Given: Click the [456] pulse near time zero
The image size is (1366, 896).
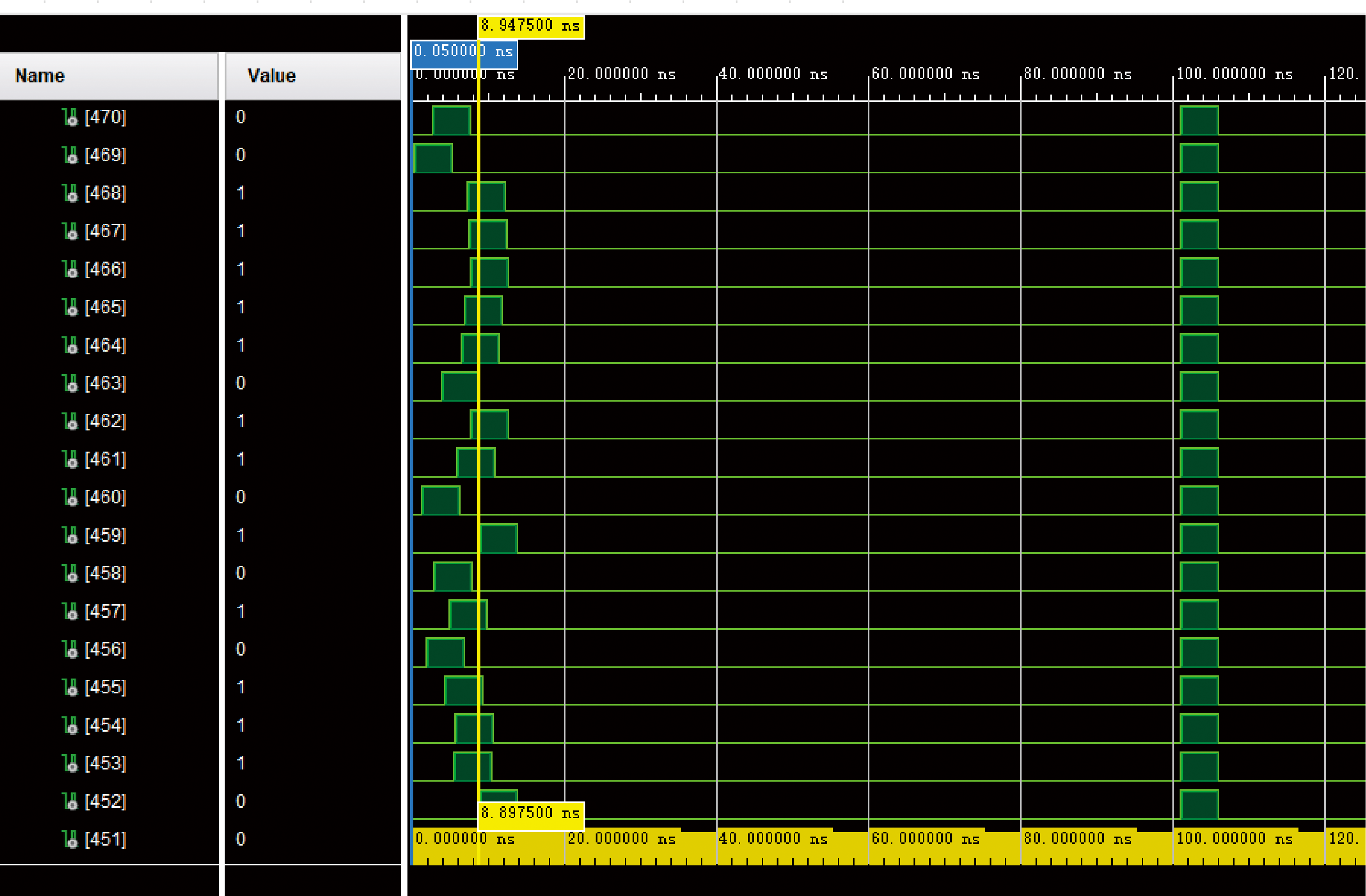Looking at the screenshot, I should click(x=445, y=652).
